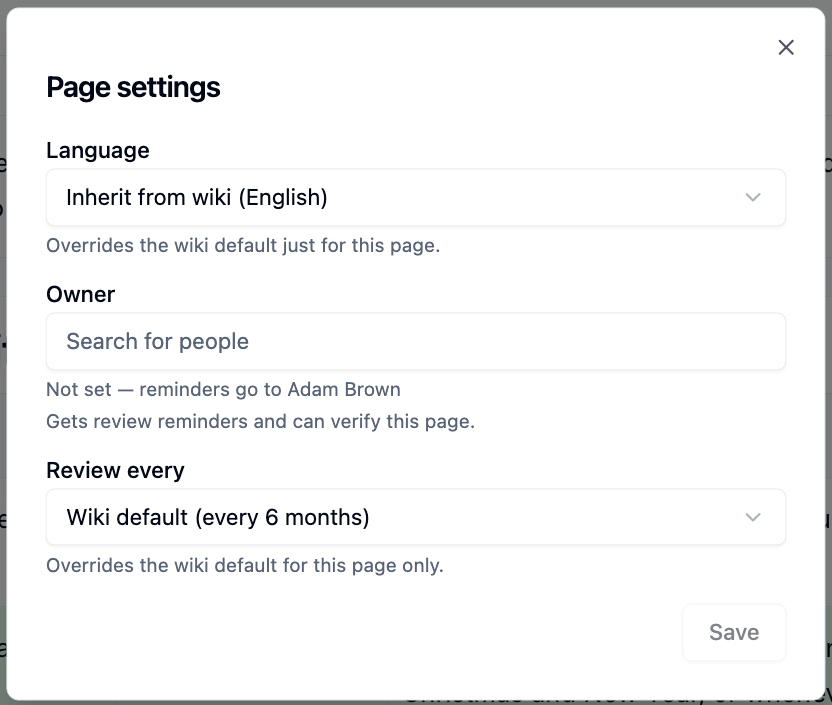The width and height of the screenshot is (832, 705).
Task: Focus the Owner search for people field
Action: (x=415, y=342)
